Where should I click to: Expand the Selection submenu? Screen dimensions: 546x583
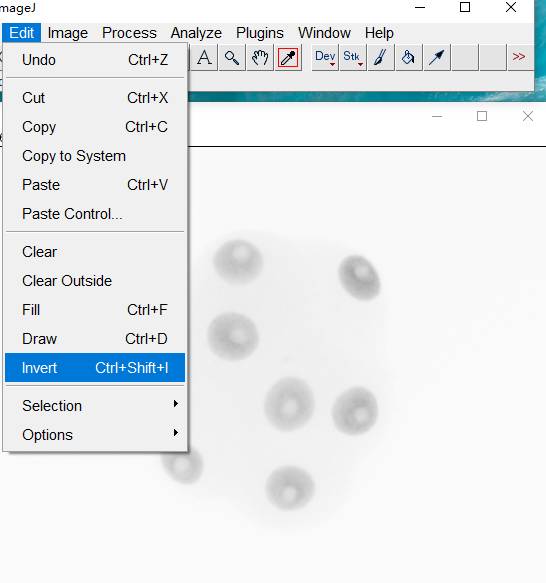point(95,406)
